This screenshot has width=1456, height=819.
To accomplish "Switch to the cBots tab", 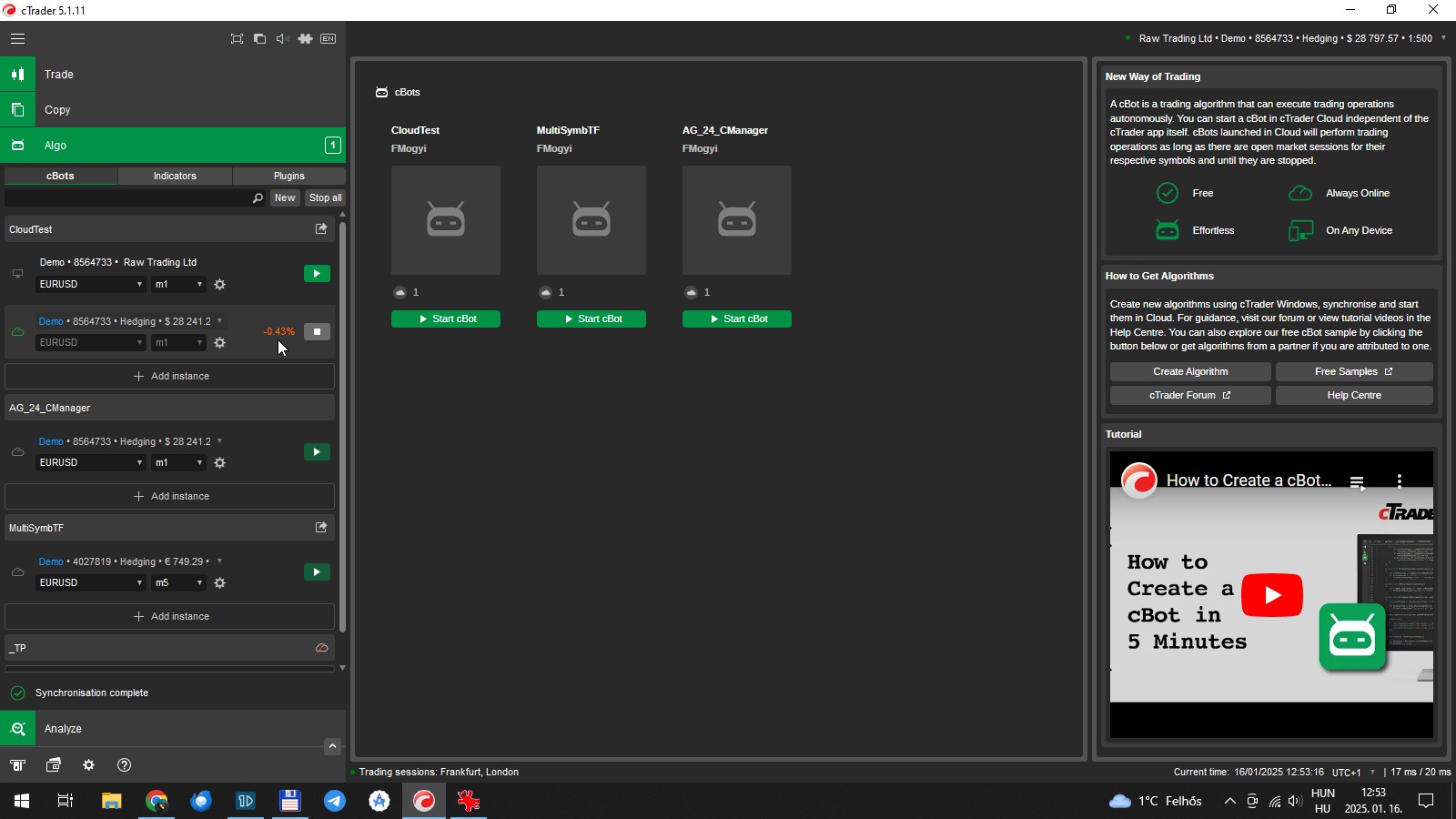I will pos(61,176).
